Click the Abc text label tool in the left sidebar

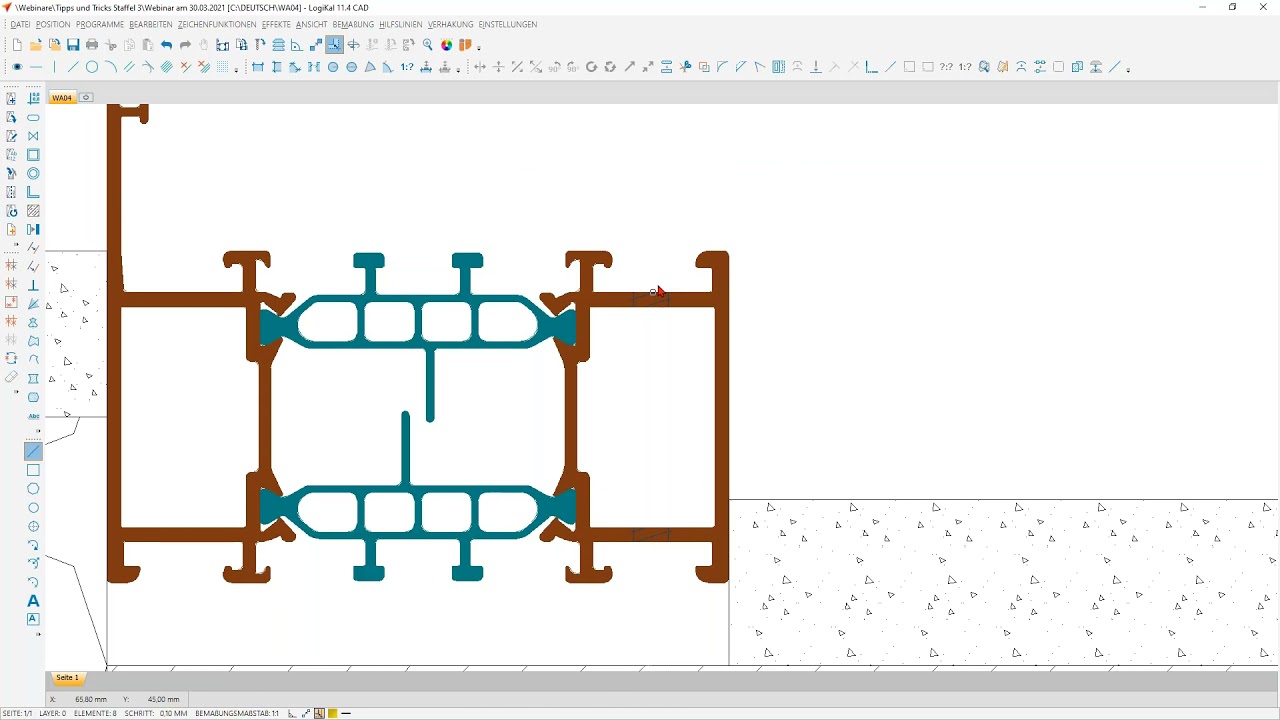34,416
